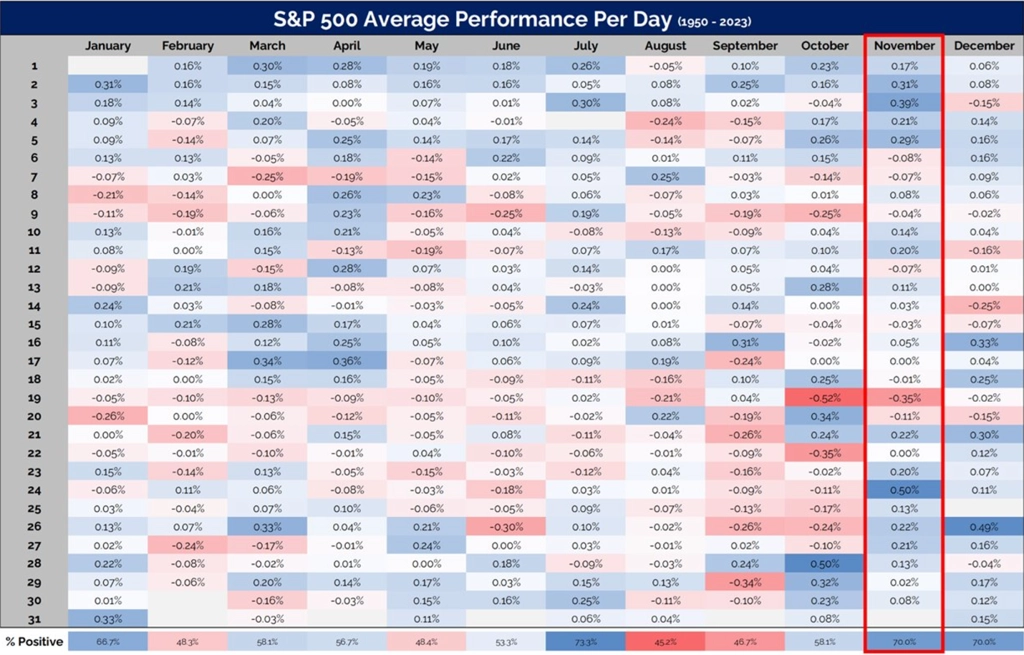This screenshot has width=1024, height=655.
Task: Click July's % Positive value 73.3%
Action: (586, 642)
